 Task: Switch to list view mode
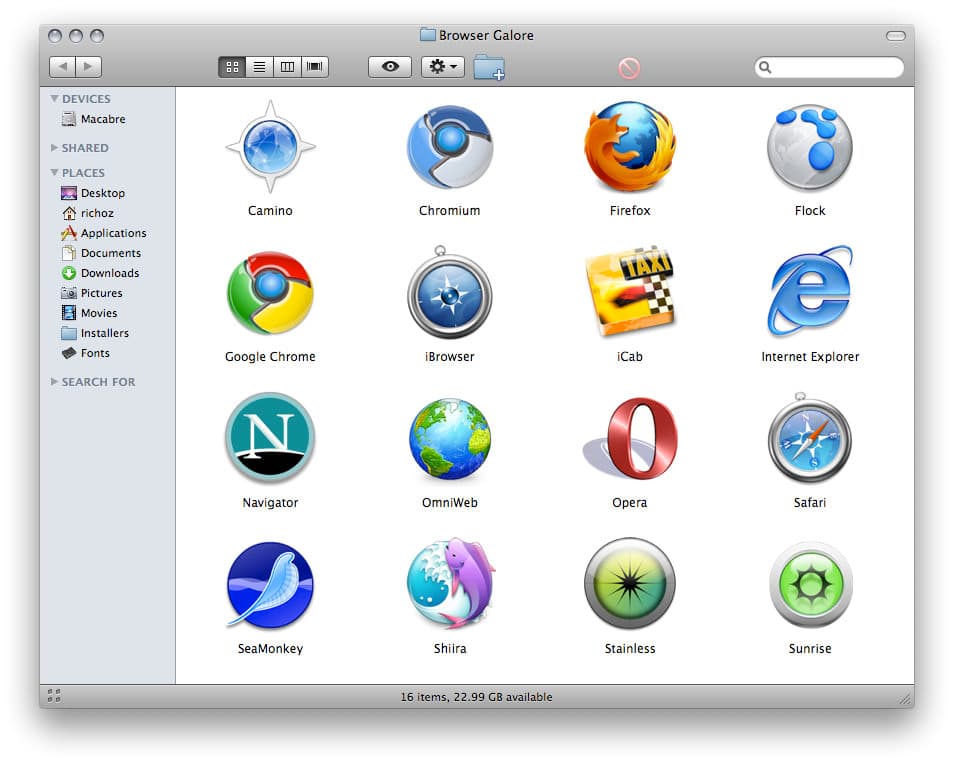click(x=259, y=67)
